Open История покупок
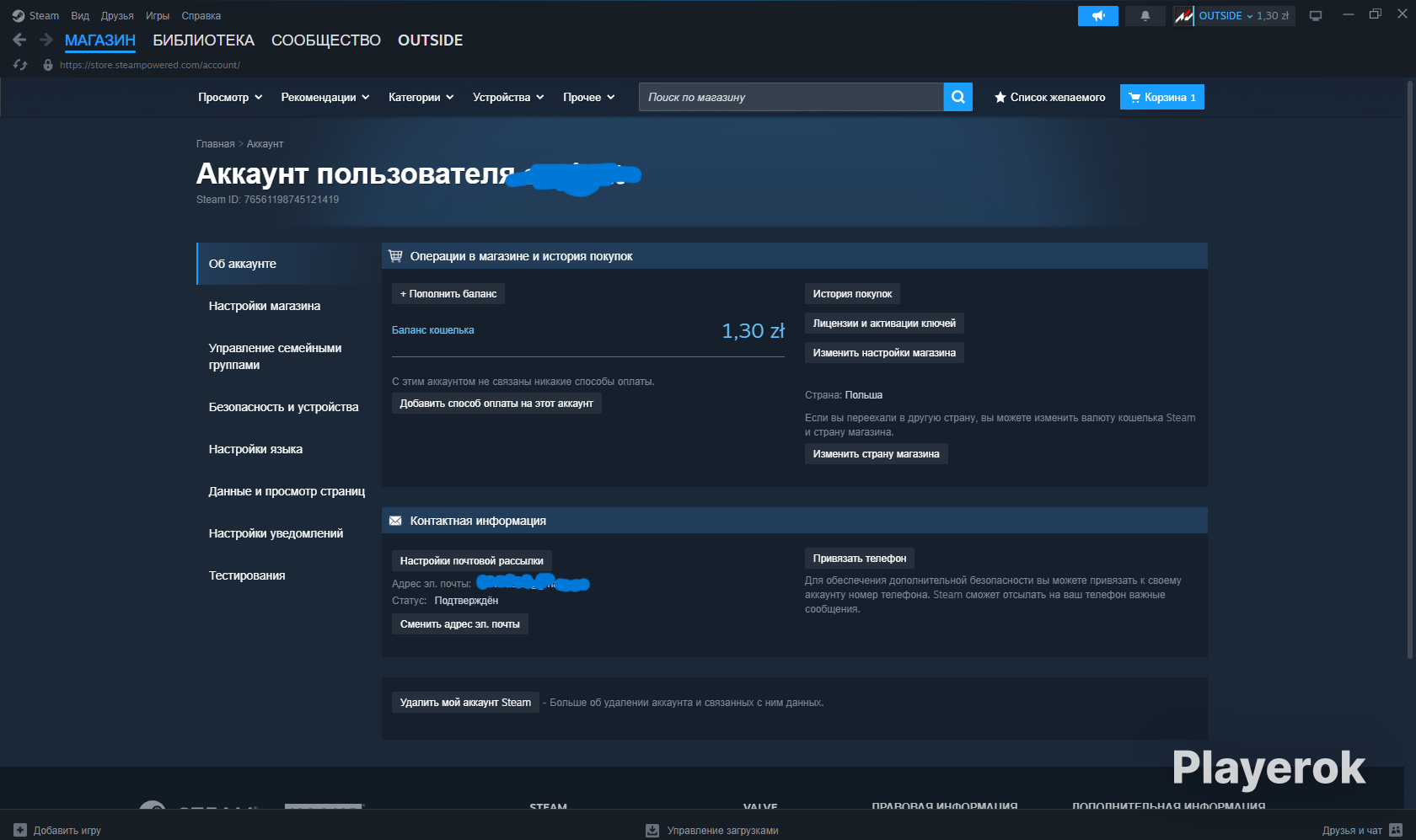Image resolution: width=1416 pixels, height=840 pixels. (x=852, y=294)
